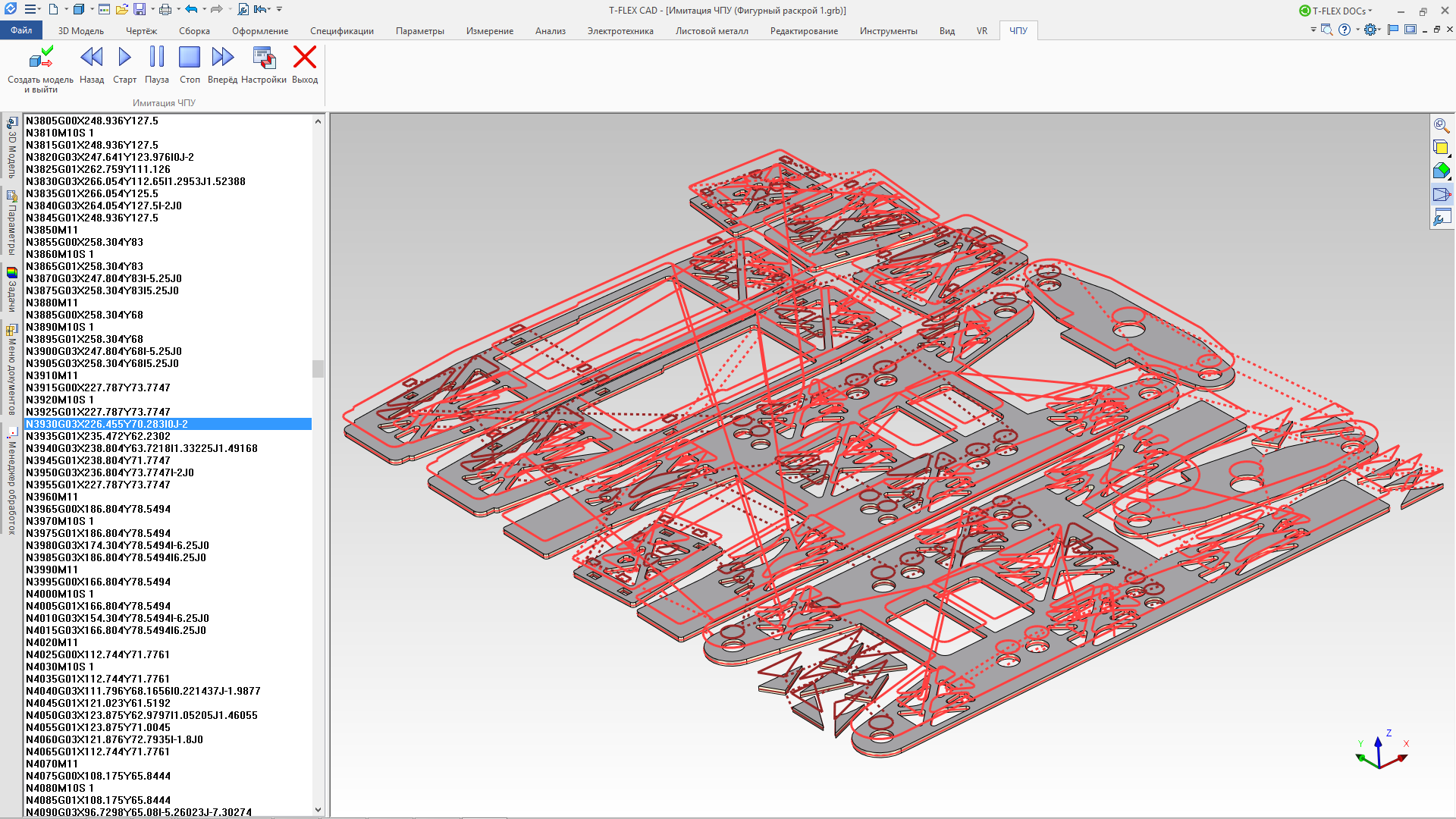Save document with floppy disk icon

140,9
